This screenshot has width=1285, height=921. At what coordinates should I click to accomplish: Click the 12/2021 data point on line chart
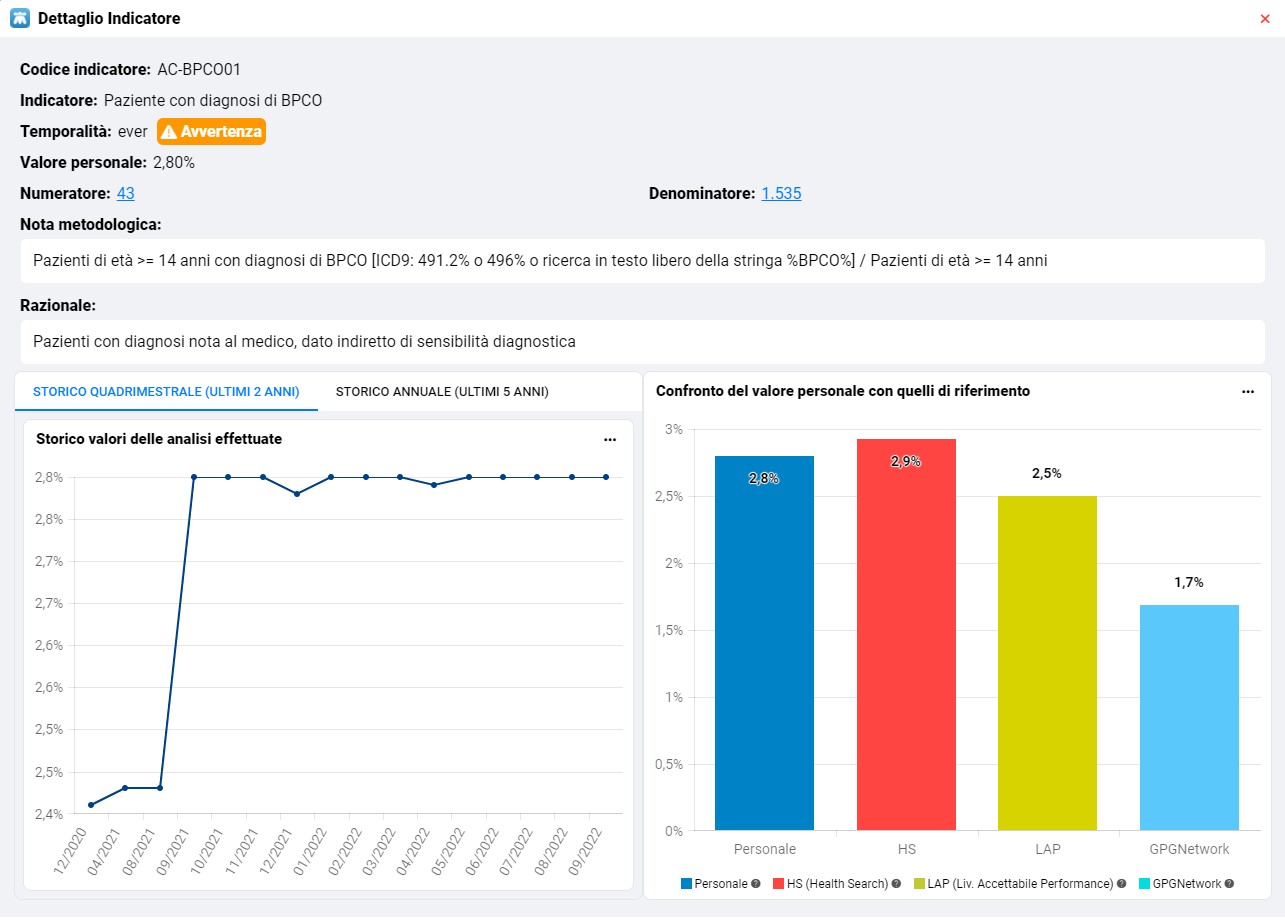tap(297, 494)
